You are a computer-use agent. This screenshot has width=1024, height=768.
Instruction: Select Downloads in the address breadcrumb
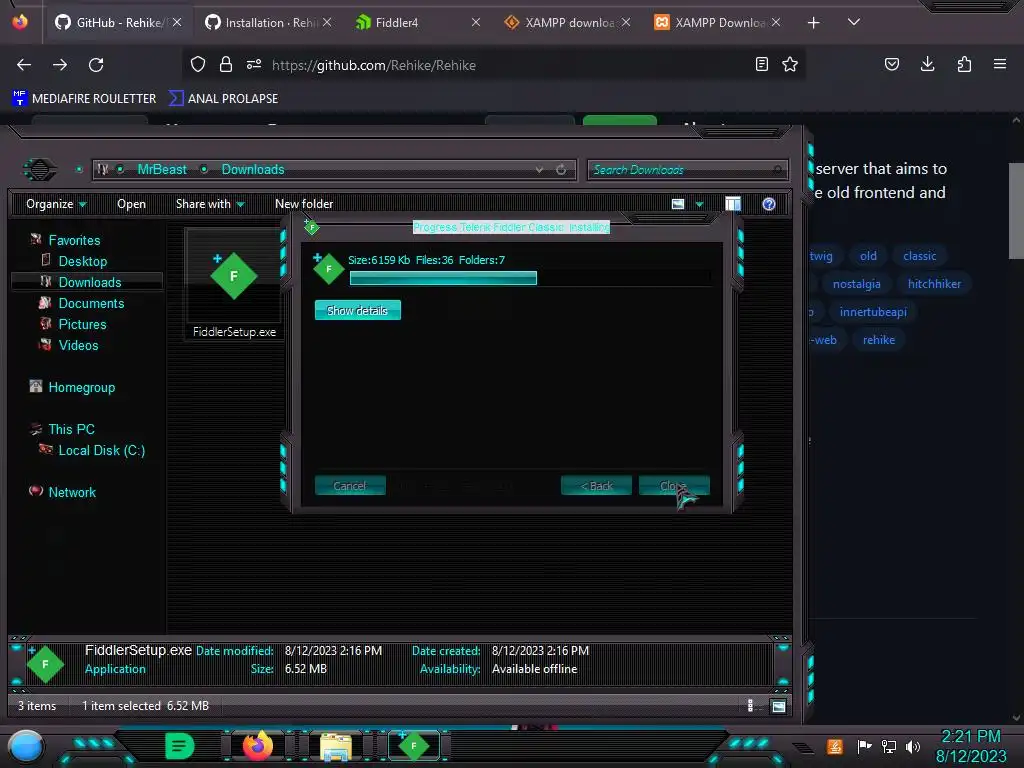[x=253, y=169]
